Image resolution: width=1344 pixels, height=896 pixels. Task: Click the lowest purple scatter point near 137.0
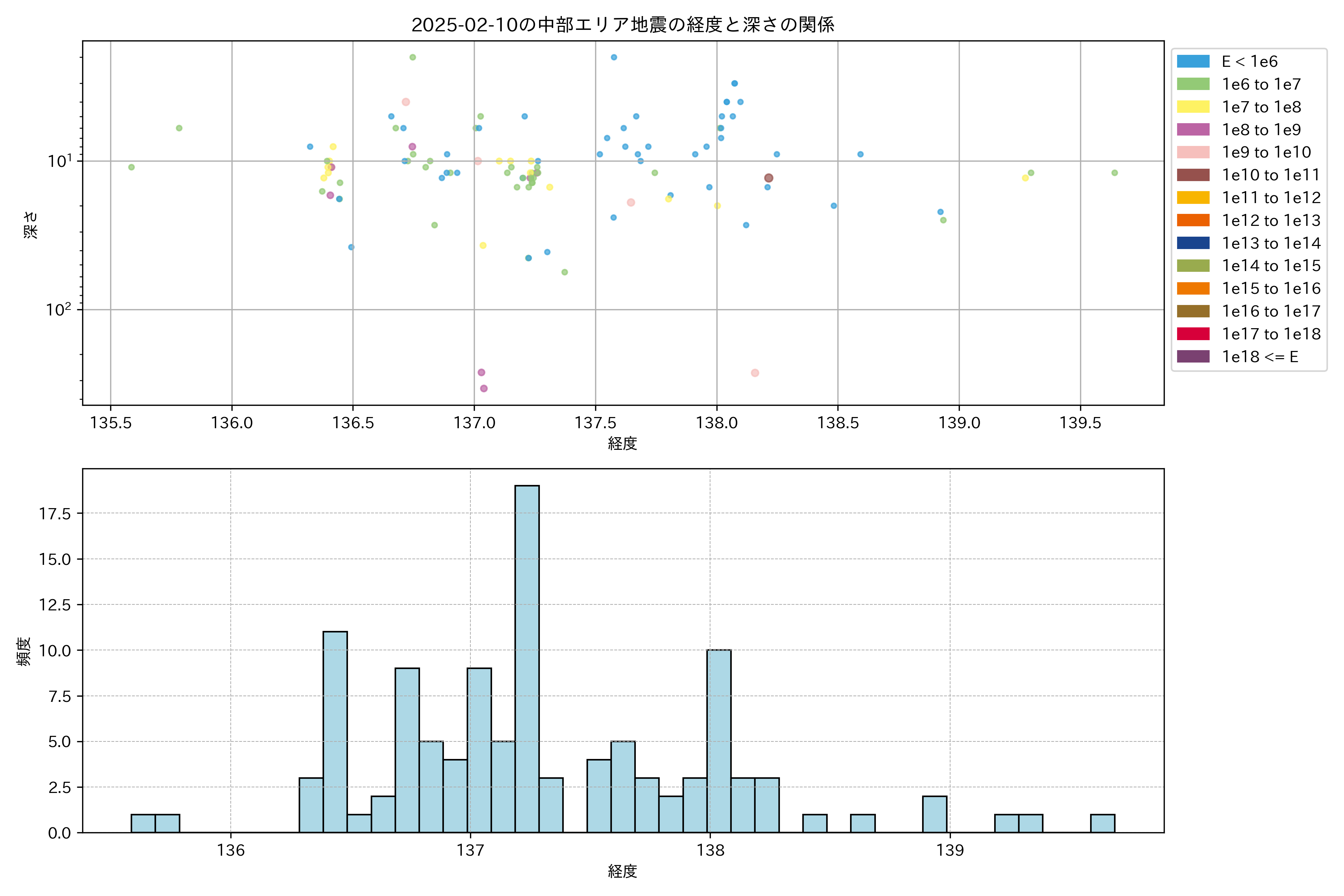[483, 389]
